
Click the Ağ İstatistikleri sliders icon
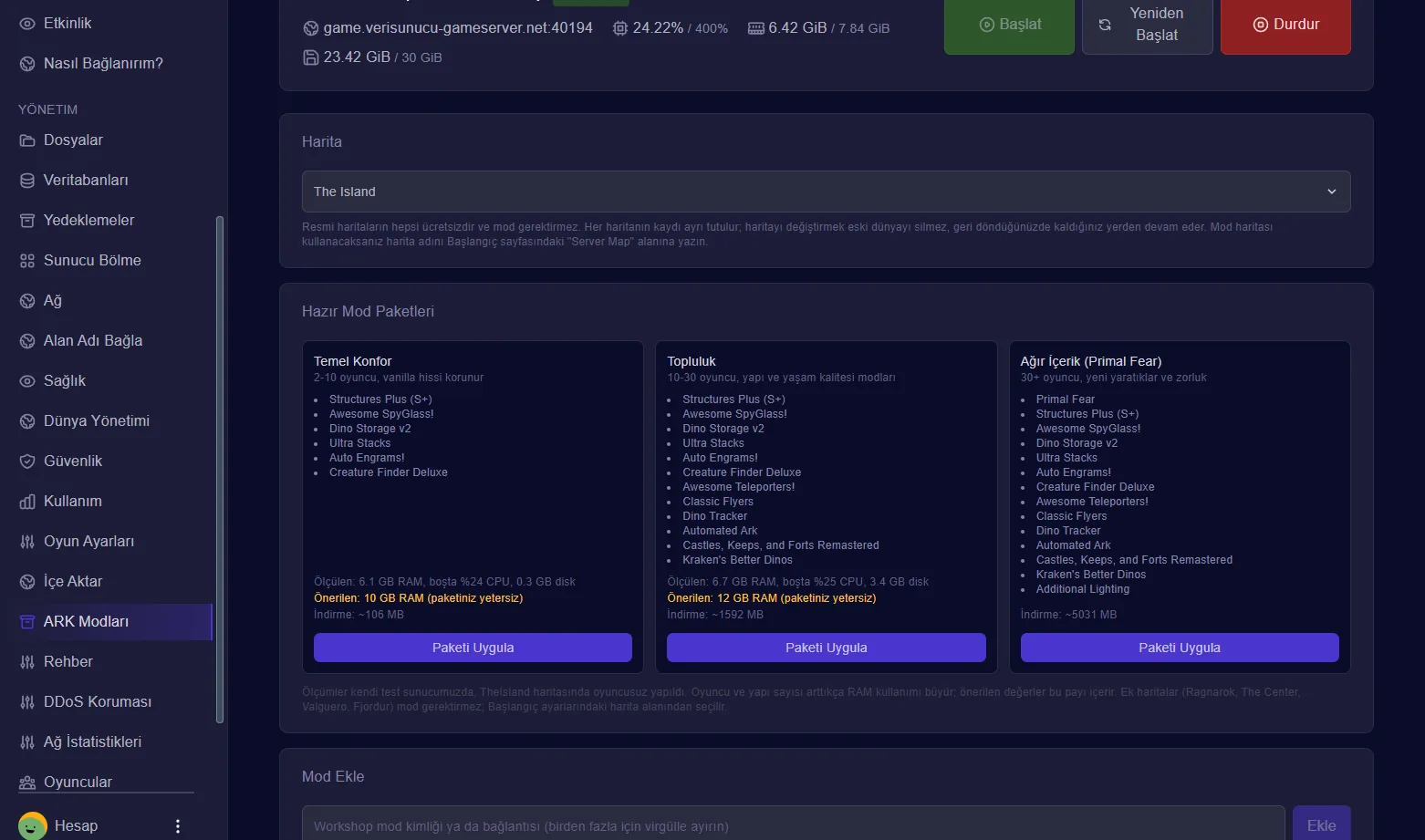click(27, 742)
